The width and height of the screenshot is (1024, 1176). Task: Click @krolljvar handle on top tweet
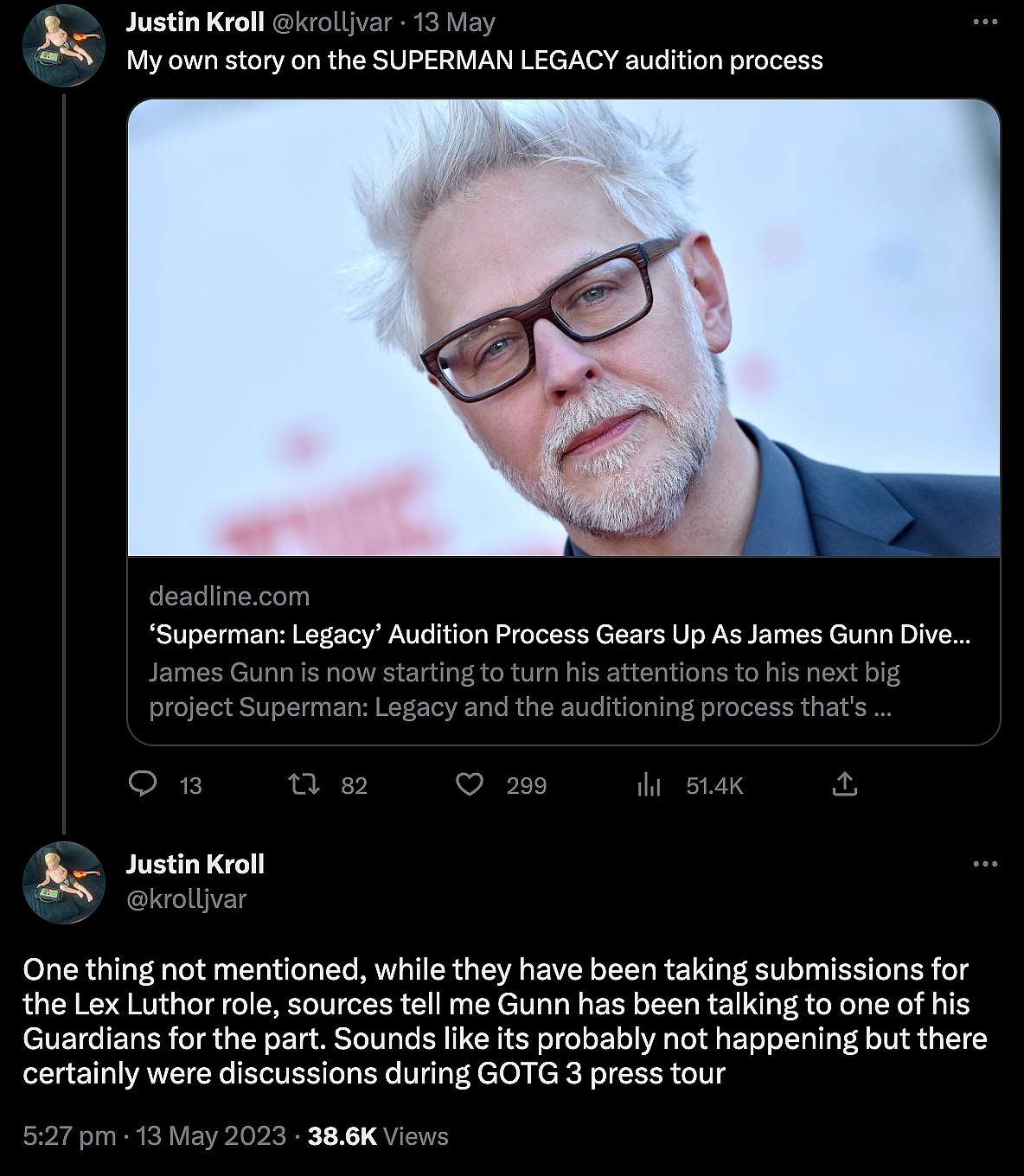click(332, 22)
